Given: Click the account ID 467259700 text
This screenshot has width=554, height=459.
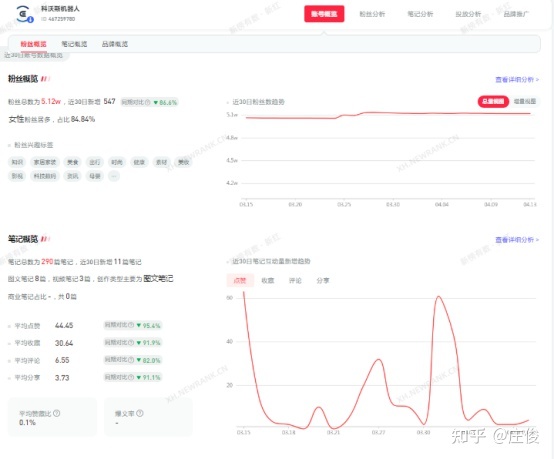Looking at the screenshot, I should (x=58, y=19).
